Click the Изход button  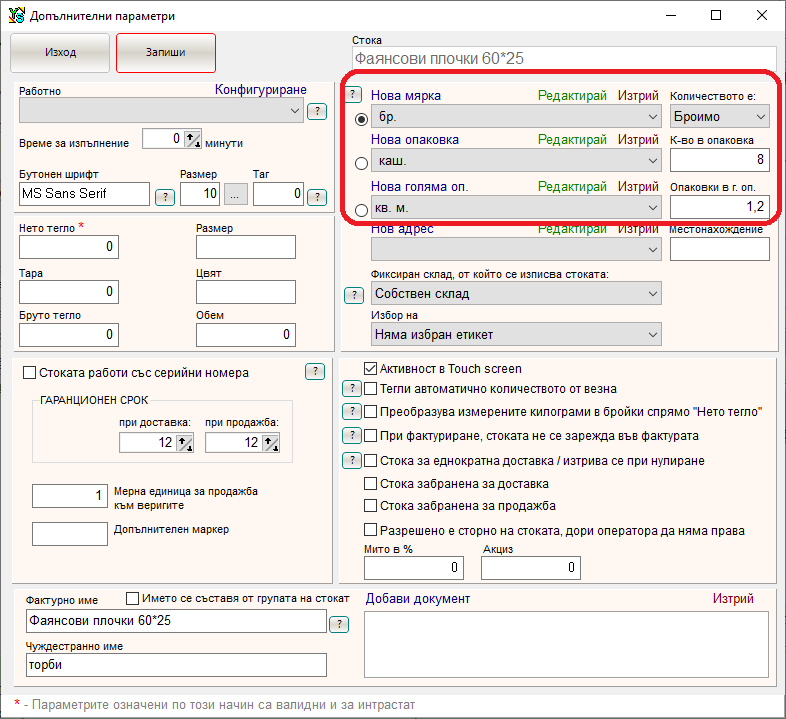tap(60, 53)
